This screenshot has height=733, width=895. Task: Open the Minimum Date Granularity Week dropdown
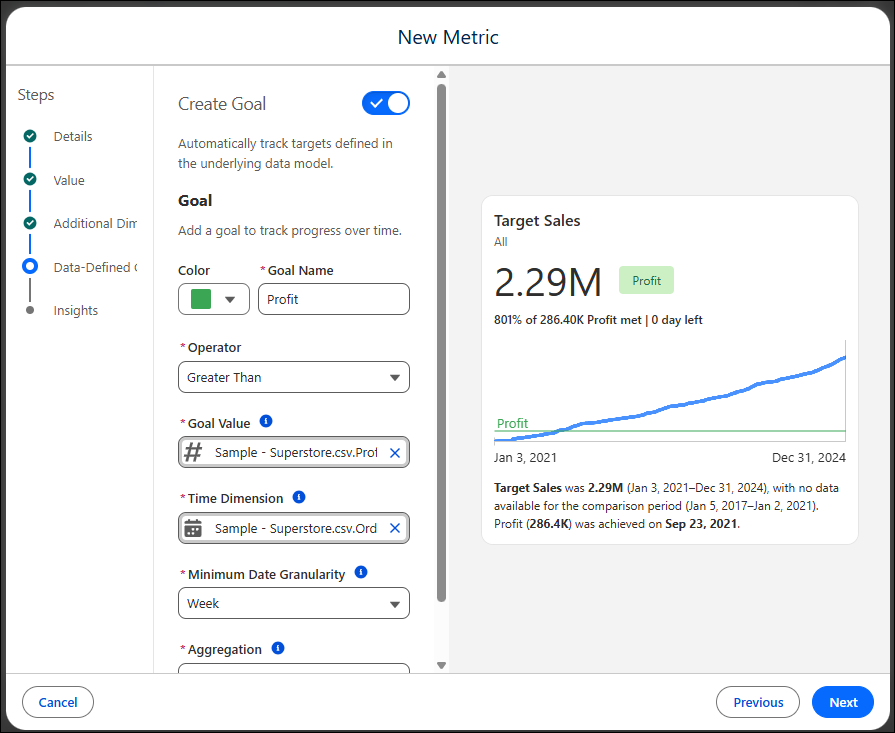294,603
